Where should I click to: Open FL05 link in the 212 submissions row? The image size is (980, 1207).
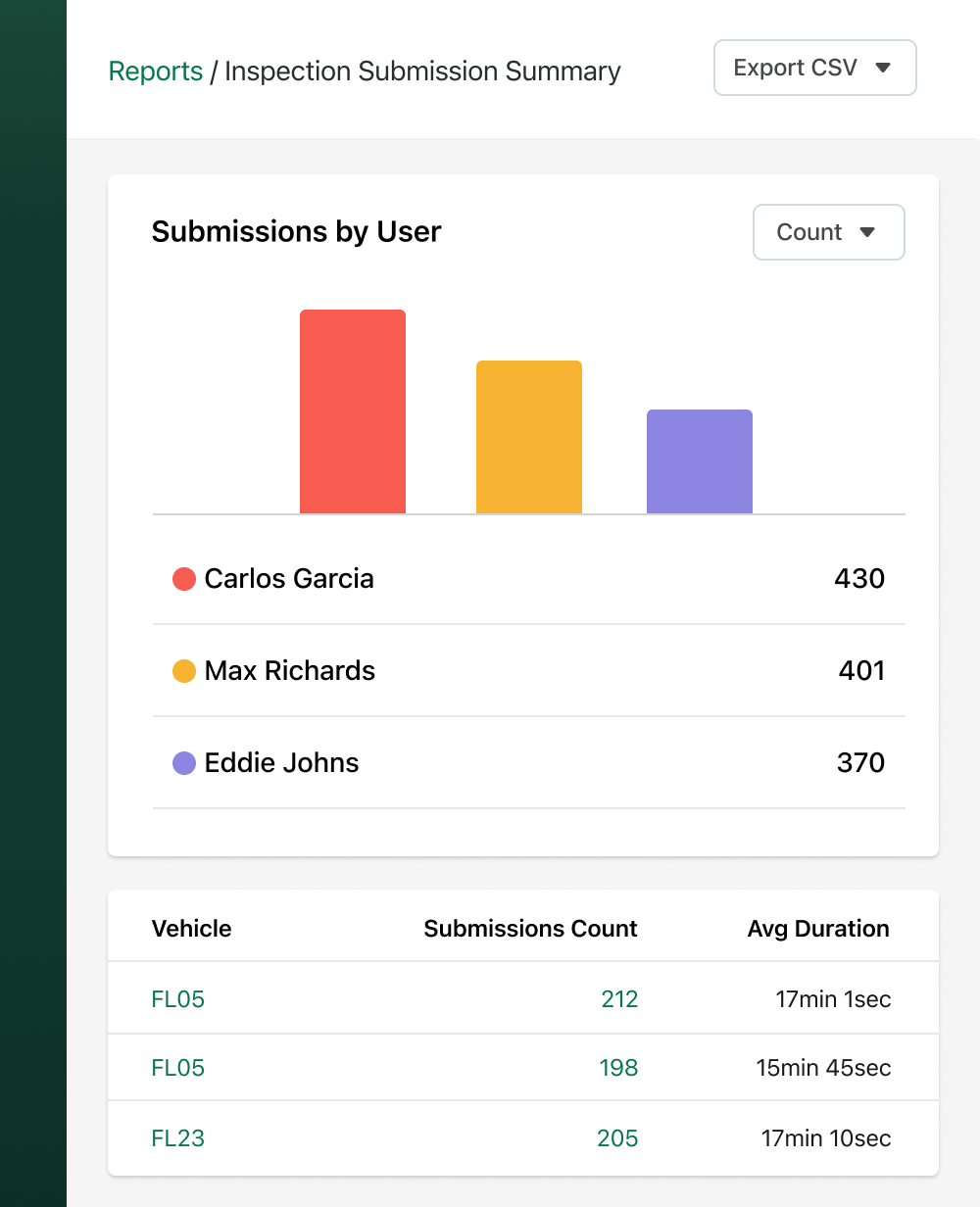pos(178,999)
